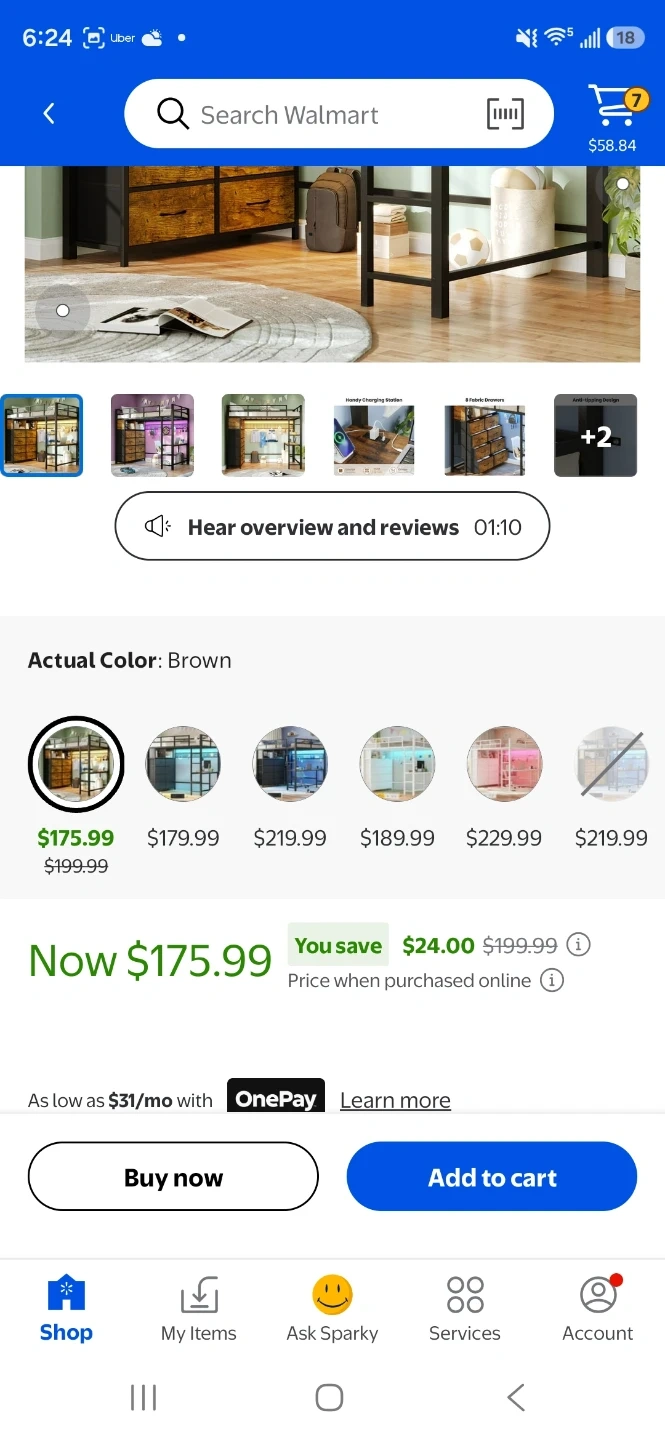Tap info icon beside $199.99 price
Image resolution: width=665 pixels, height=1440 pixels.
578,945
